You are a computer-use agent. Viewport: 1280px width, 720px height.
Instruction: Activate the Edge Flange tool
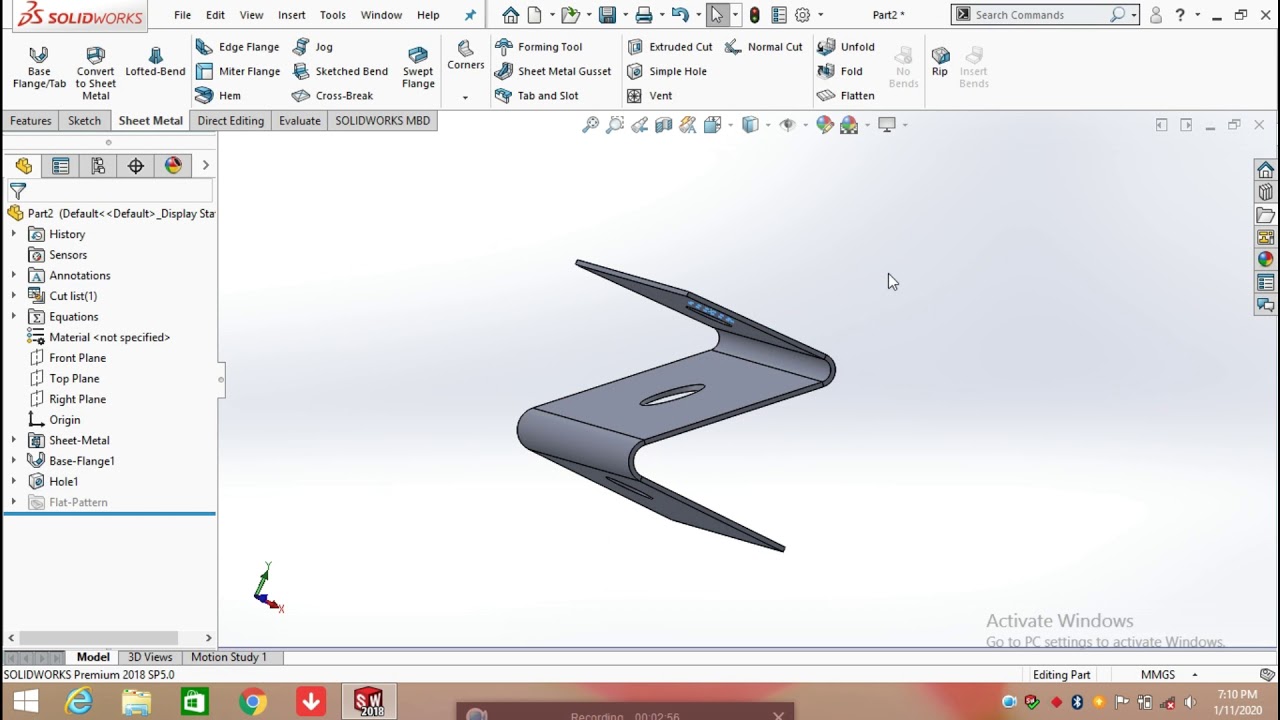click(238, 47)
